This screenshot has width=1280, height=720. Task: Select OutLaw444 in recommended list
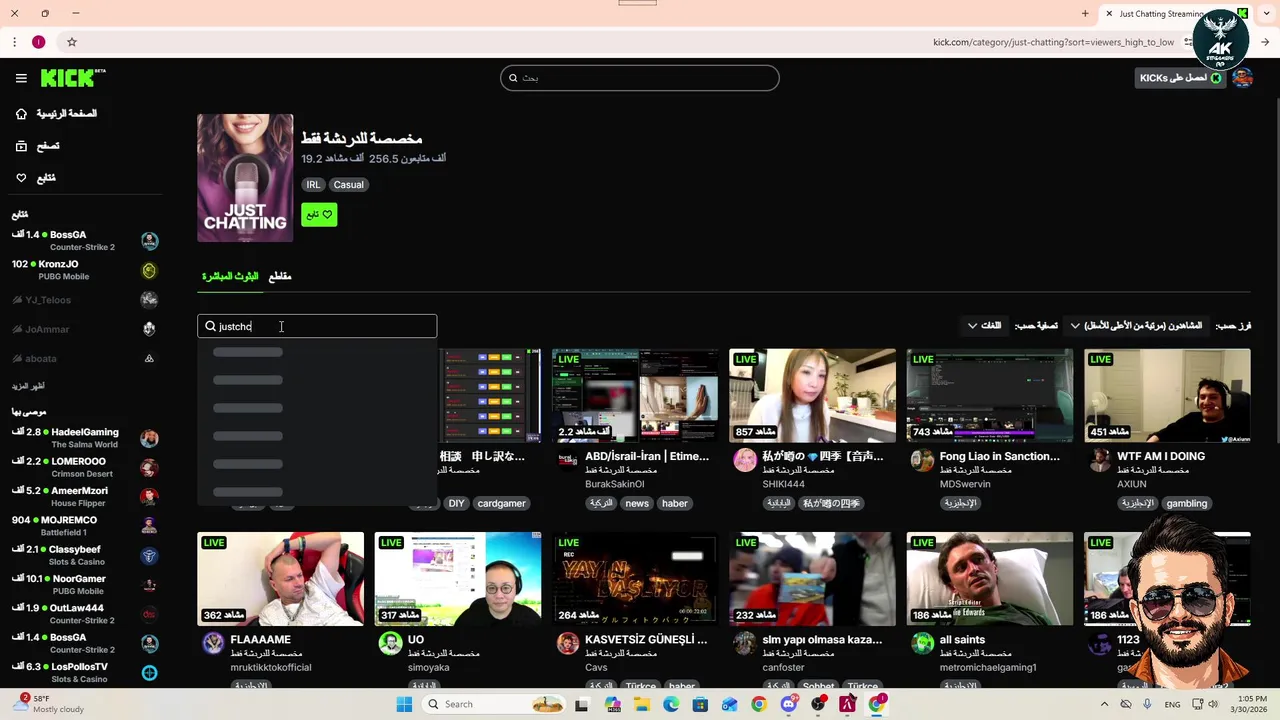85,613
